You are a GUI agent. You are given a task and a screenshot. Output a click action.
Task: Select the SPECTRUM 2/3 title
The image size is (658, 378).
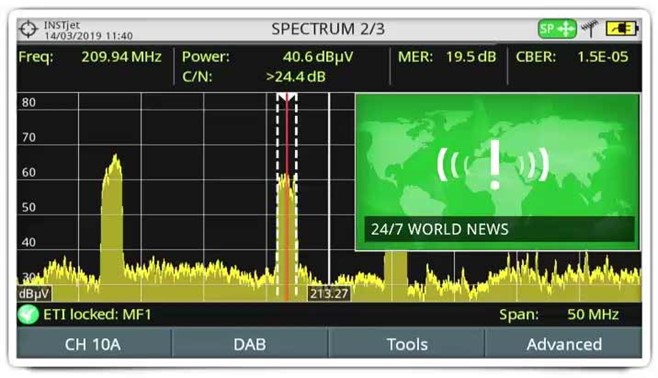pyautogui.click(x=328, y=29)
